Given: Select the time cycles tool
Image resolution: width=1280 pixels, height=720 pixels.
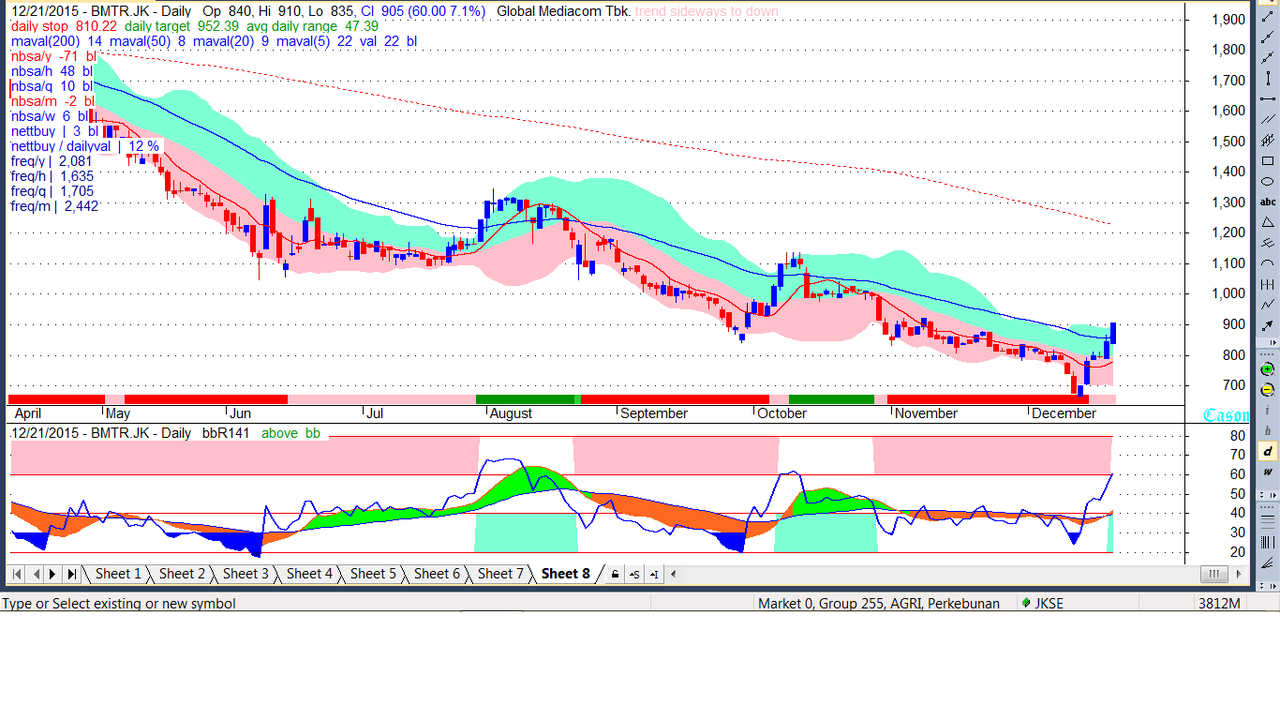Looking at the screenshot, I should [1267, 283].
